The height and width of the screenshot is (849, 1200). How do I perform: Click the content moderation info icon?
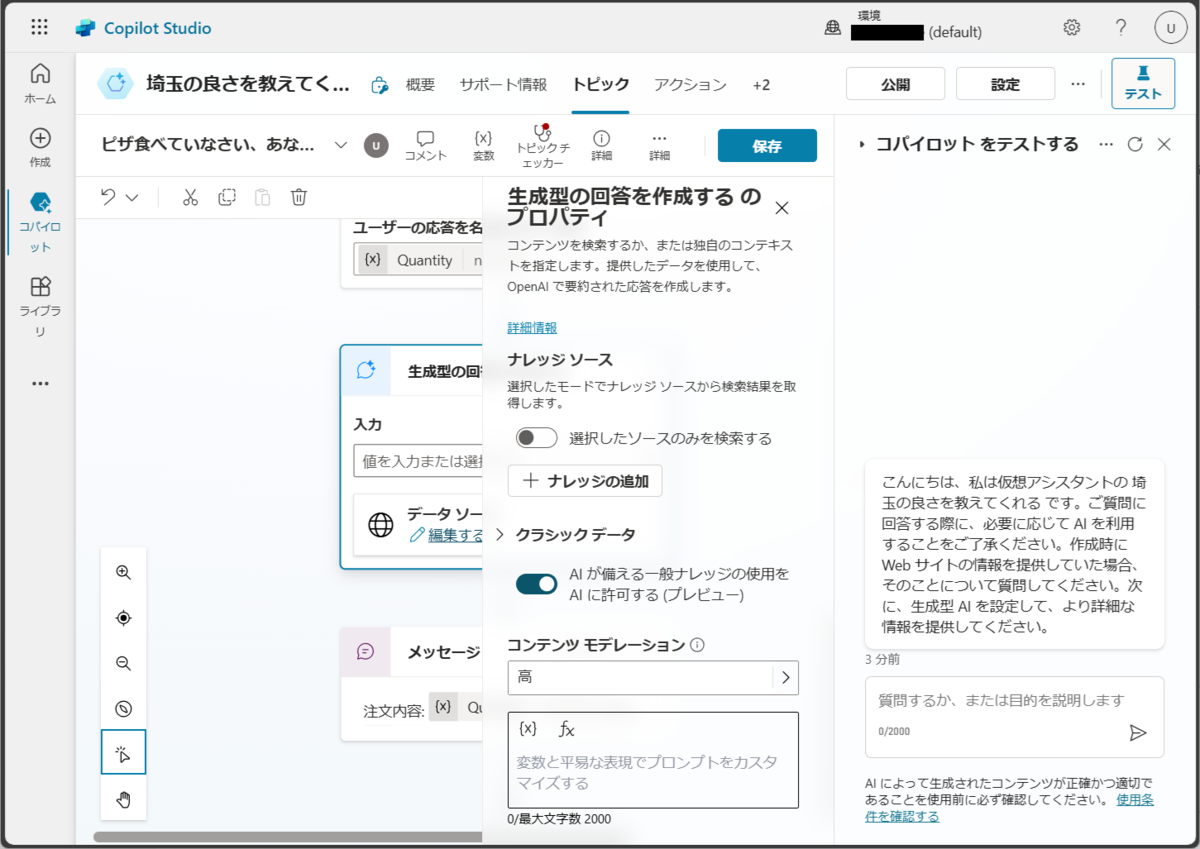(x=697, y=645)
